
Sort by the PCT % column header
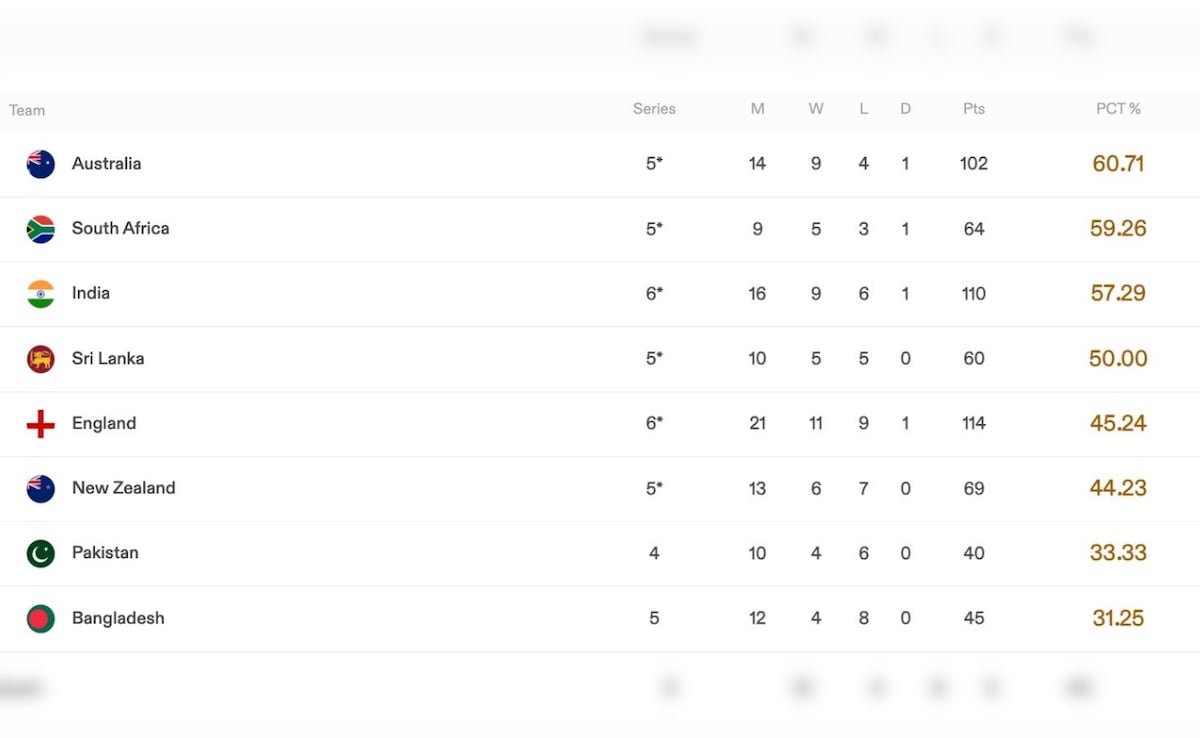1118,109
